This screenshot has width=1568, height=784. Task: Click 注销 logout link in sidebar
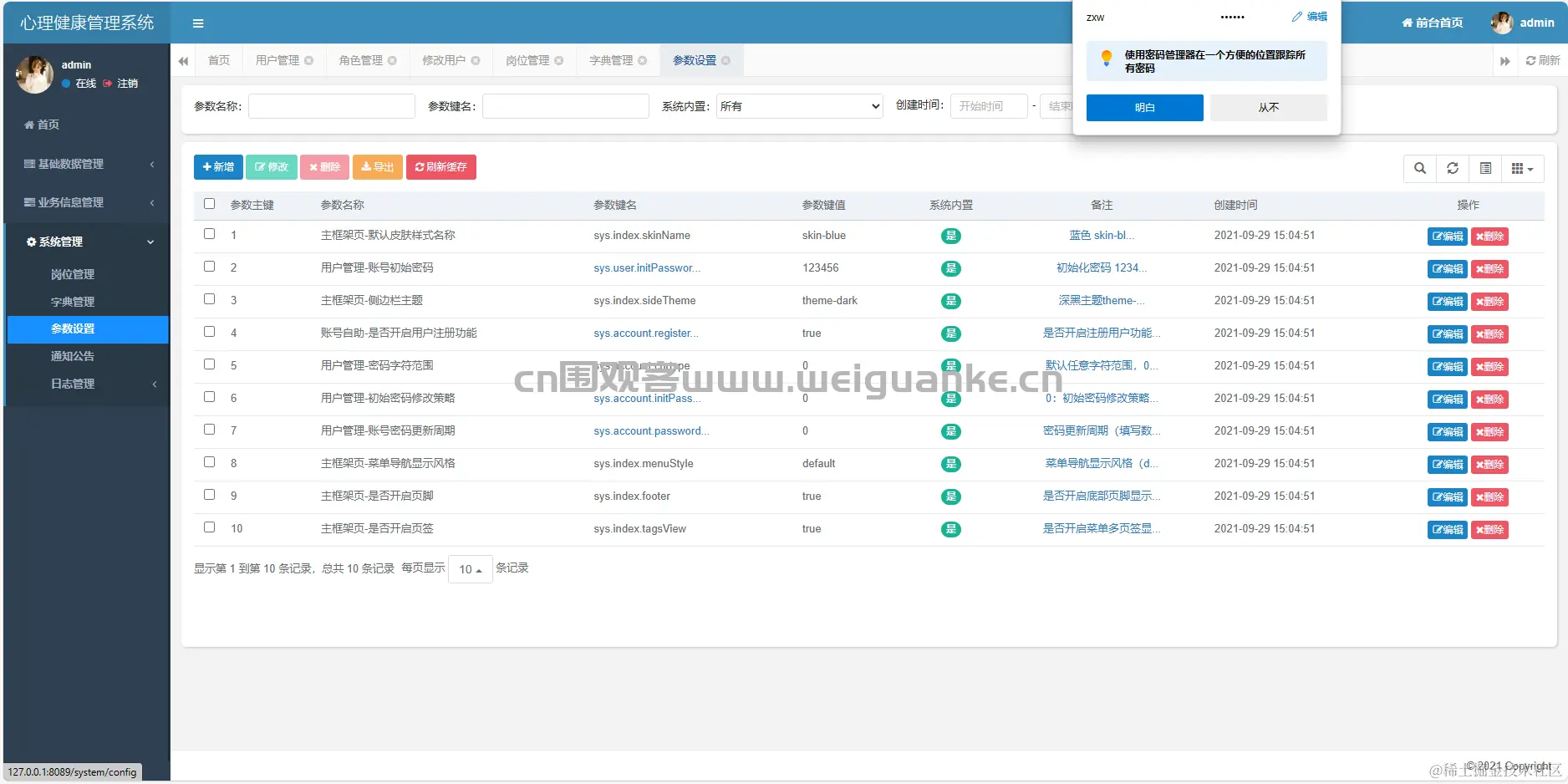tap(121, 84)
